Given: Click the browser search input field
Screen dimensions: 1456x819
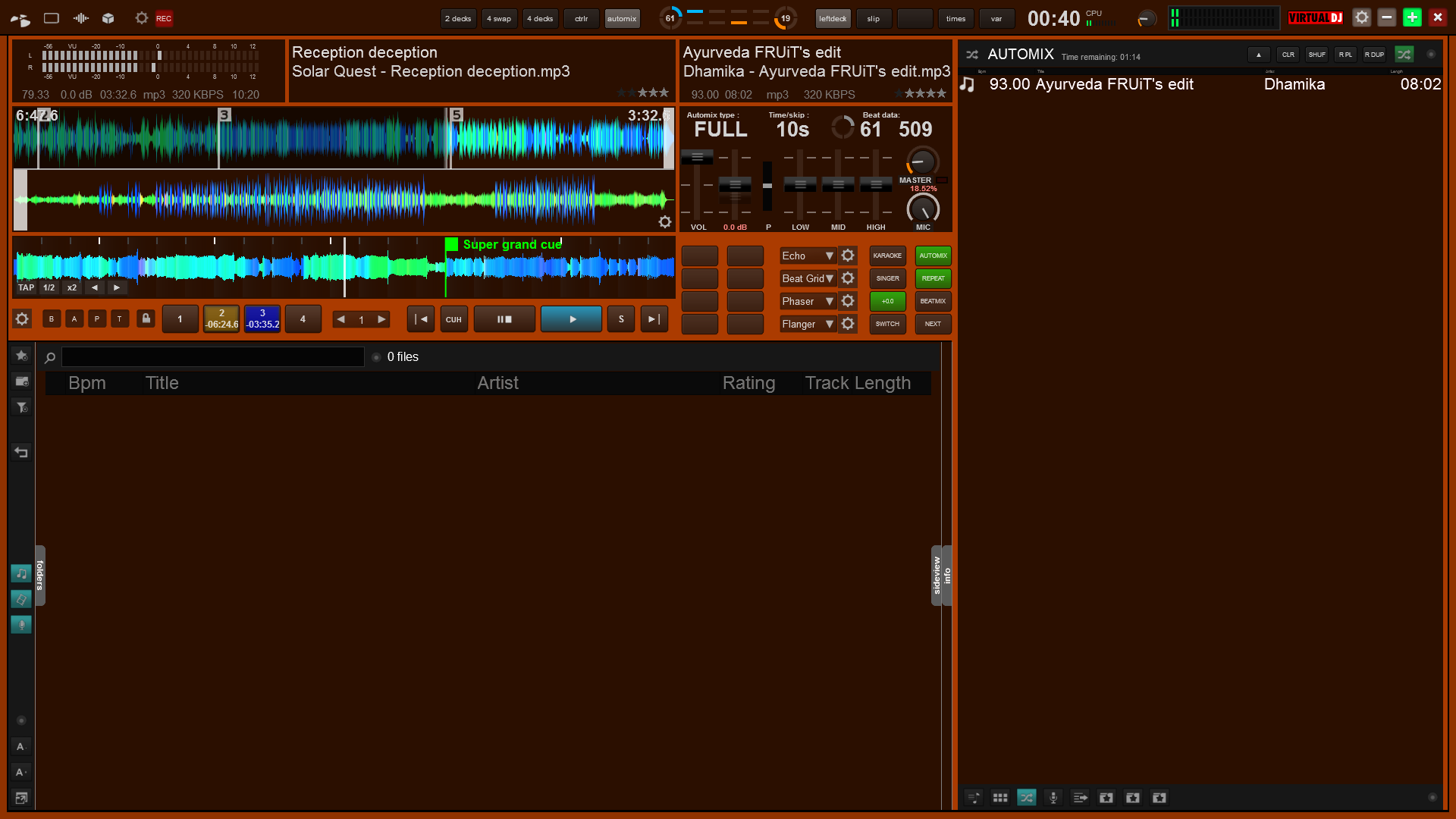Looking at the screenshot, I should [x=212, y=357].
